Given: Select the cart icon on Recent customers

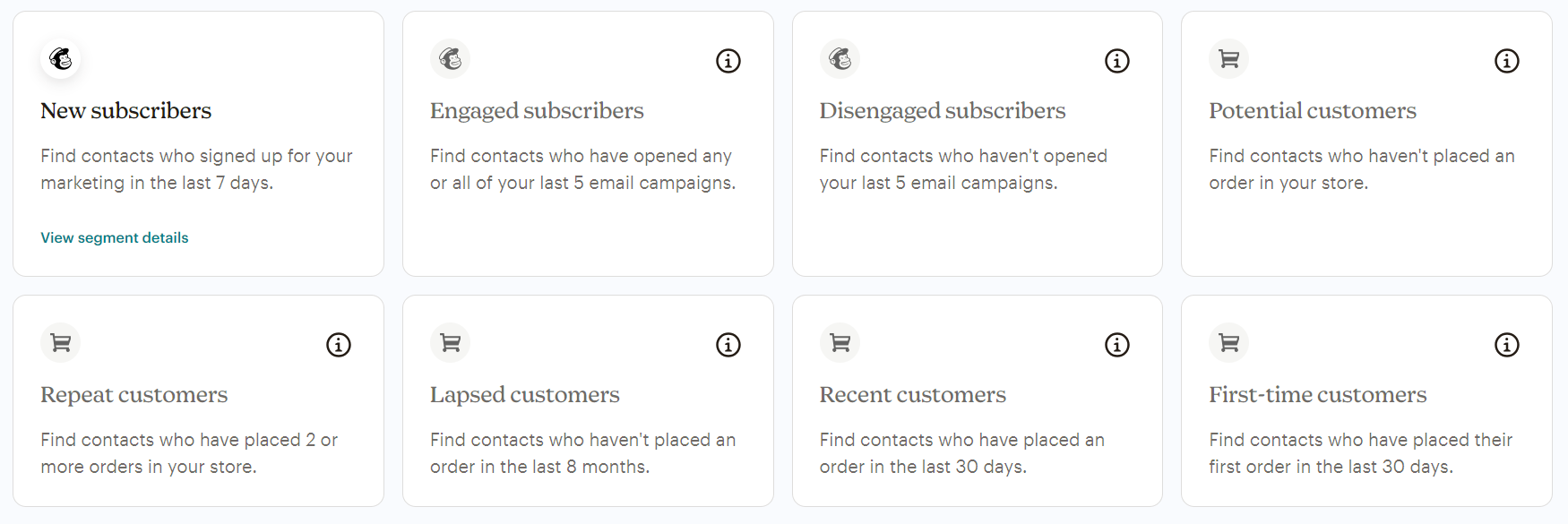Looking at the screenshot, I should click(x=839, y=342).
